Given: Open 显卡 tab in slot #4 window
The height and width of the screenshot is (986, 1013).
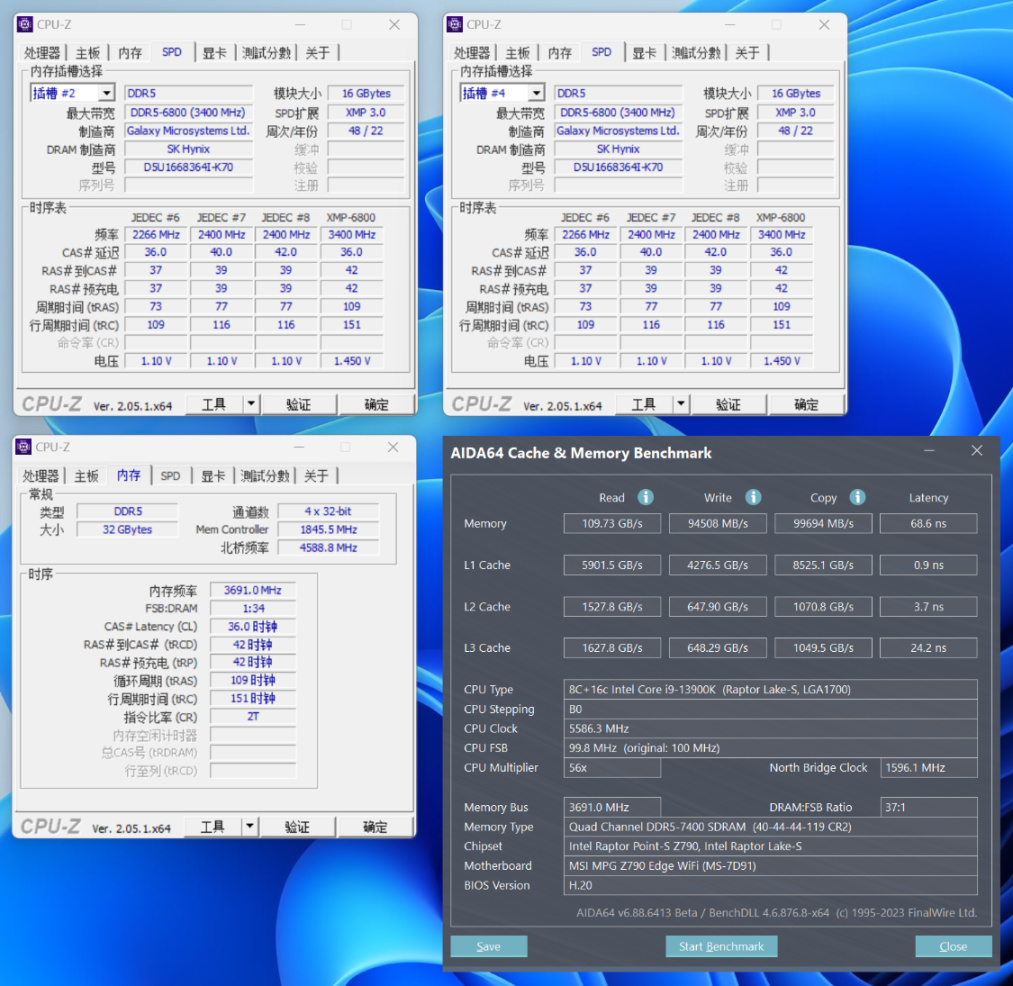Looking at the screenshot, I should (644, 53).
